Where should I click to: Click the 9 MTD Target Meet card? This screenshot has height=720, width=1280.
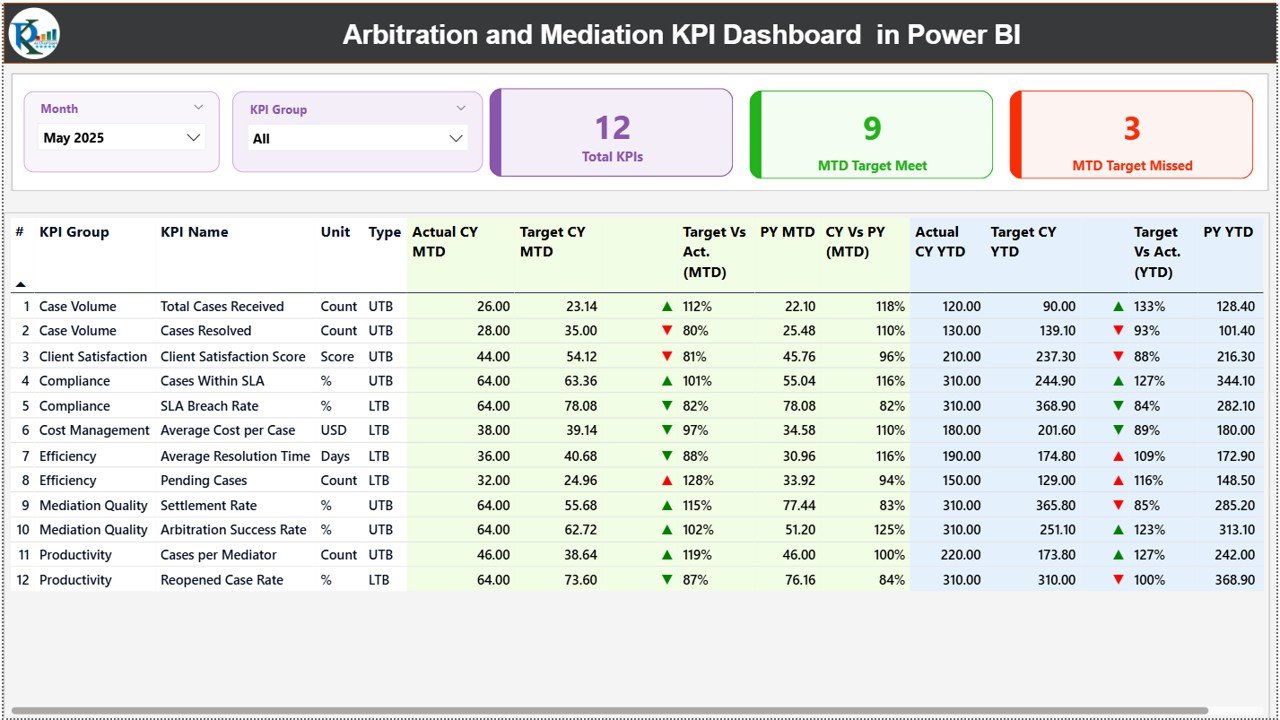[870, 134]
